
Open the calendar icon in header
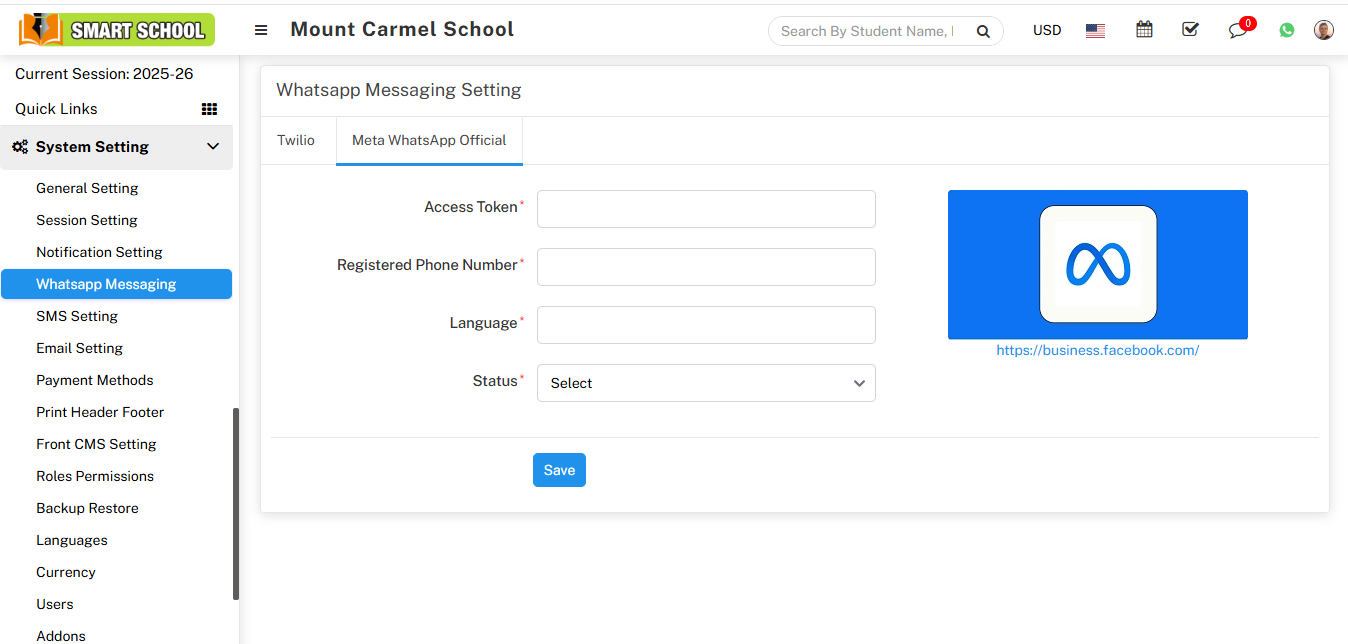tap(1144, 30)
